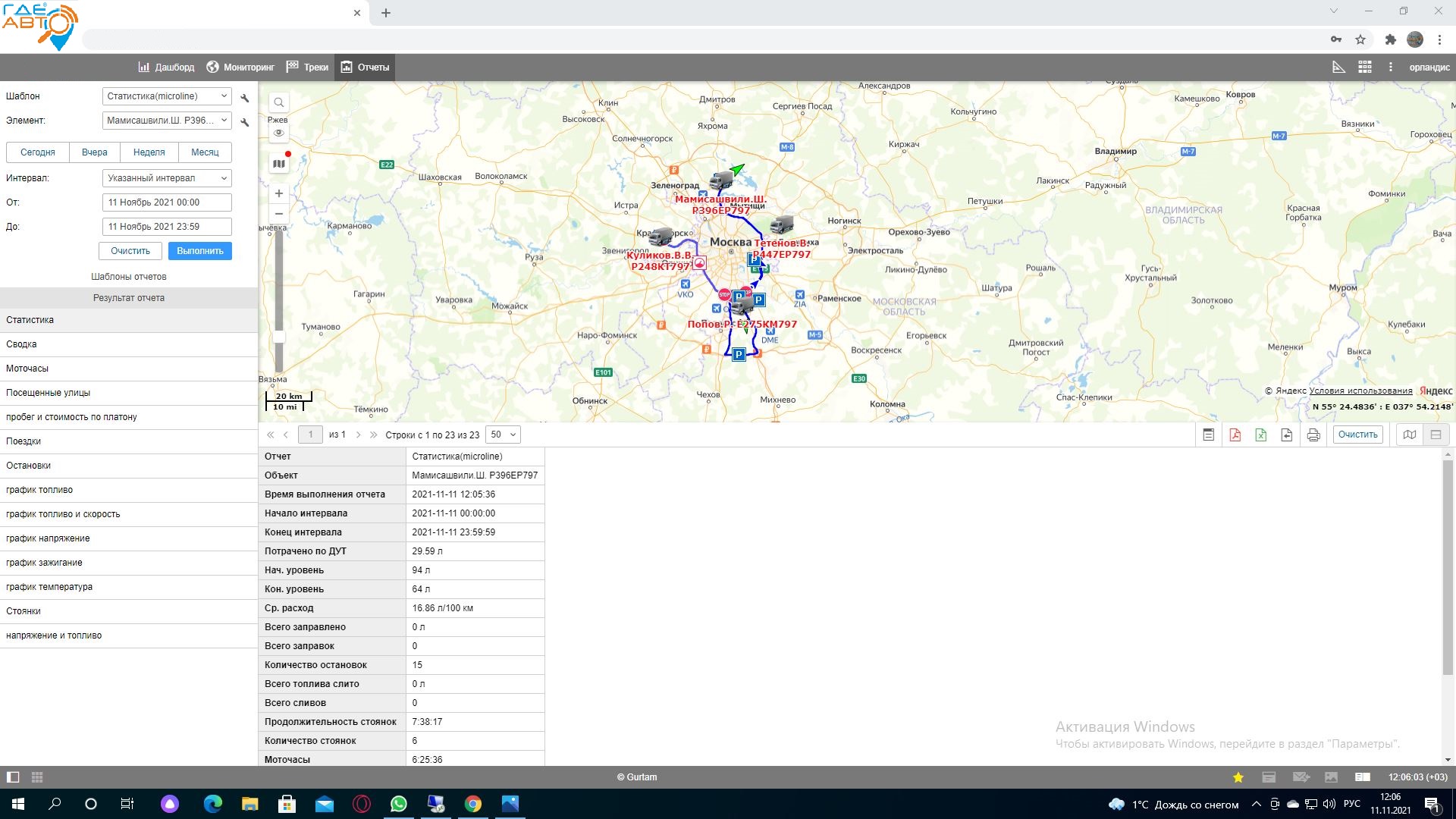Print the report results
This screenshot has height=819, width=1456.
(1313, 435)
